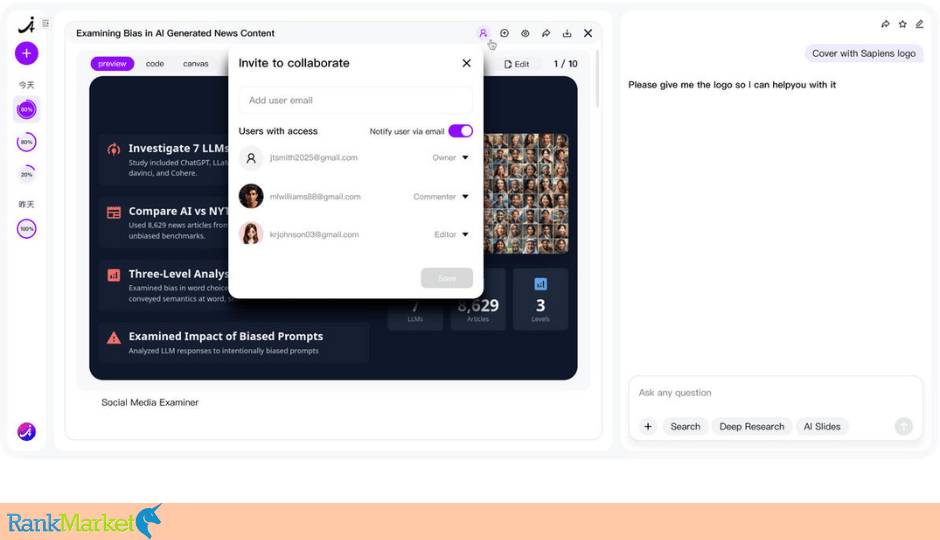Close the Invite to collaborate dialog
The width and height of the screenshot is (940, 540).
[466, 63]
